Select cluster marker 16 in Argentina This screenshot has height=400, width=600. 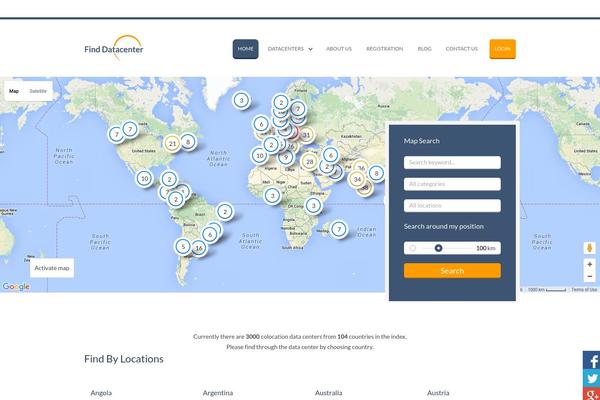click(x=199, y=248)
